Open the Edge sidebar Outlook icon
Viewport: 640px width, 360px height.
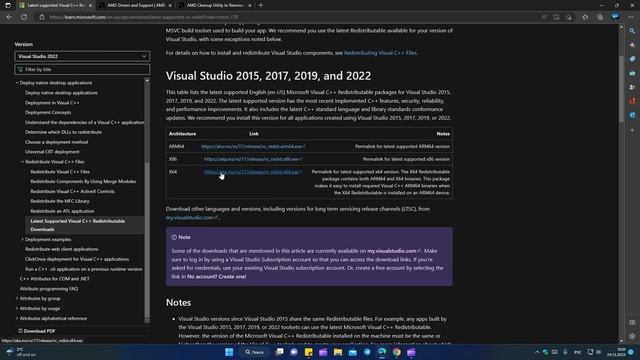point(632,115)
